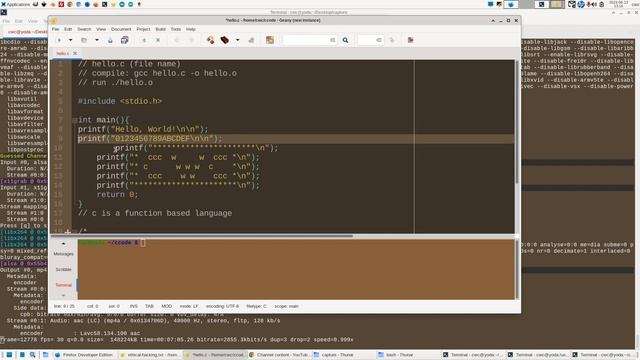Select the Terminal panel tab
Screen dimensions: 640x360
[x=63, y=285]
